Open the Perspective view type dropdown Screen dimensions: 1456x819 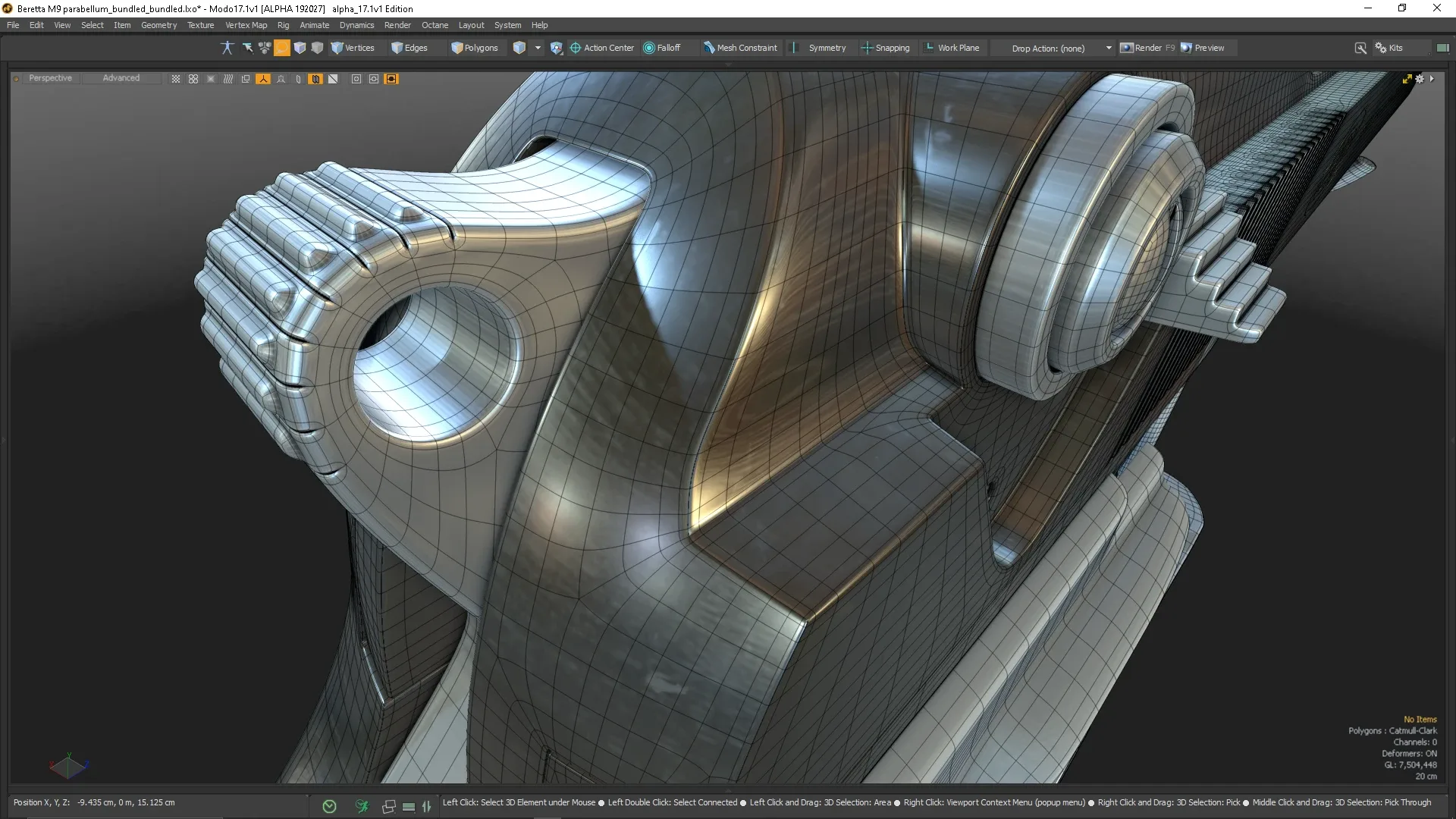click(x=50, y=78)
